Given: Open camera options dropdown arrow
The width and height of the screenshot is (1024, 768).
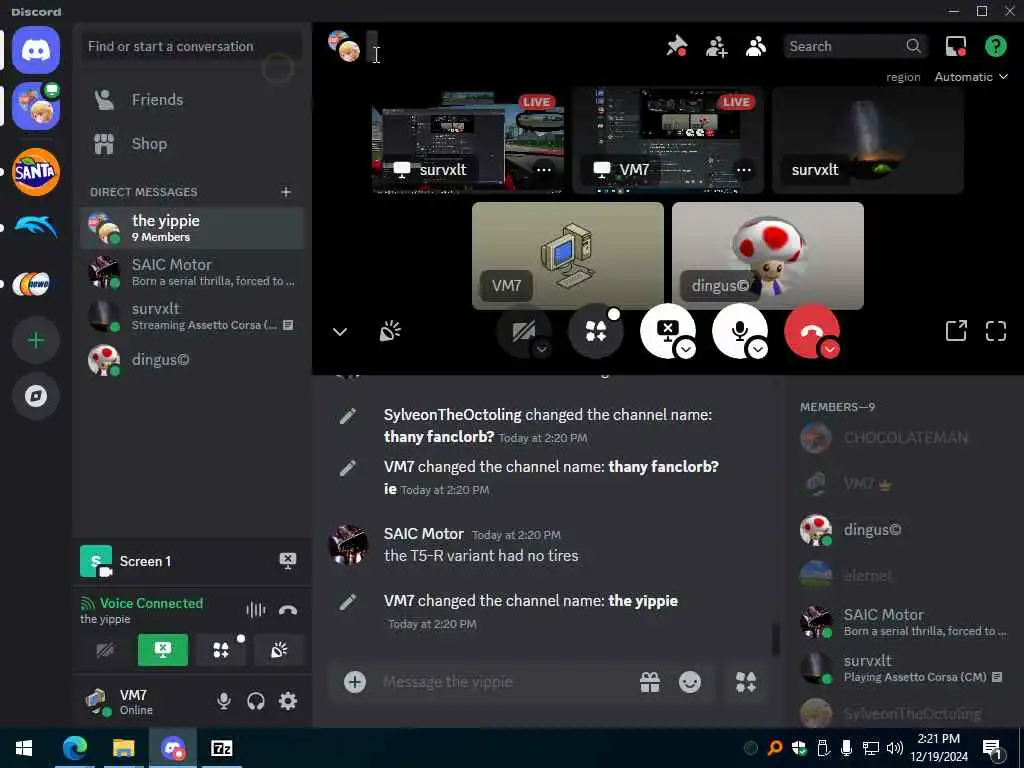Looking at the screenshot, I should pos(541,349).
